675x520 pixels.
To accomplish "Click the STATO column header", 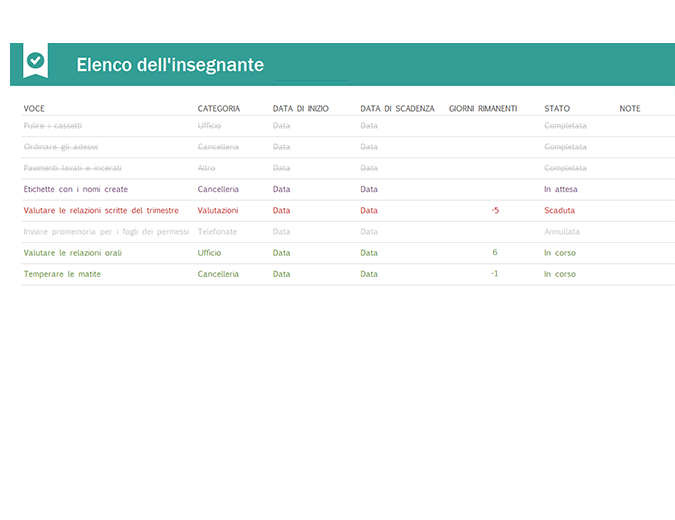I will [557, 108].
